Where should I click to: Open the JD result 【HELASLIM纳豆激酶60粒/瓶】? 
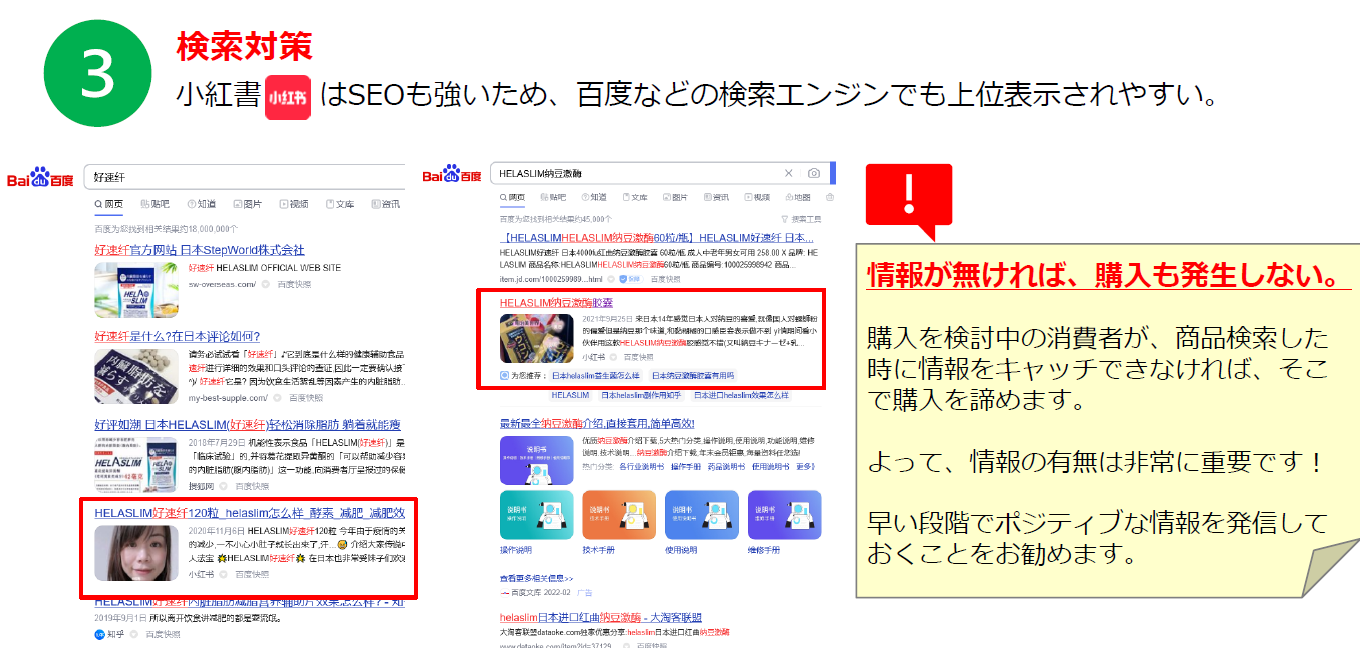click(656, 238)
